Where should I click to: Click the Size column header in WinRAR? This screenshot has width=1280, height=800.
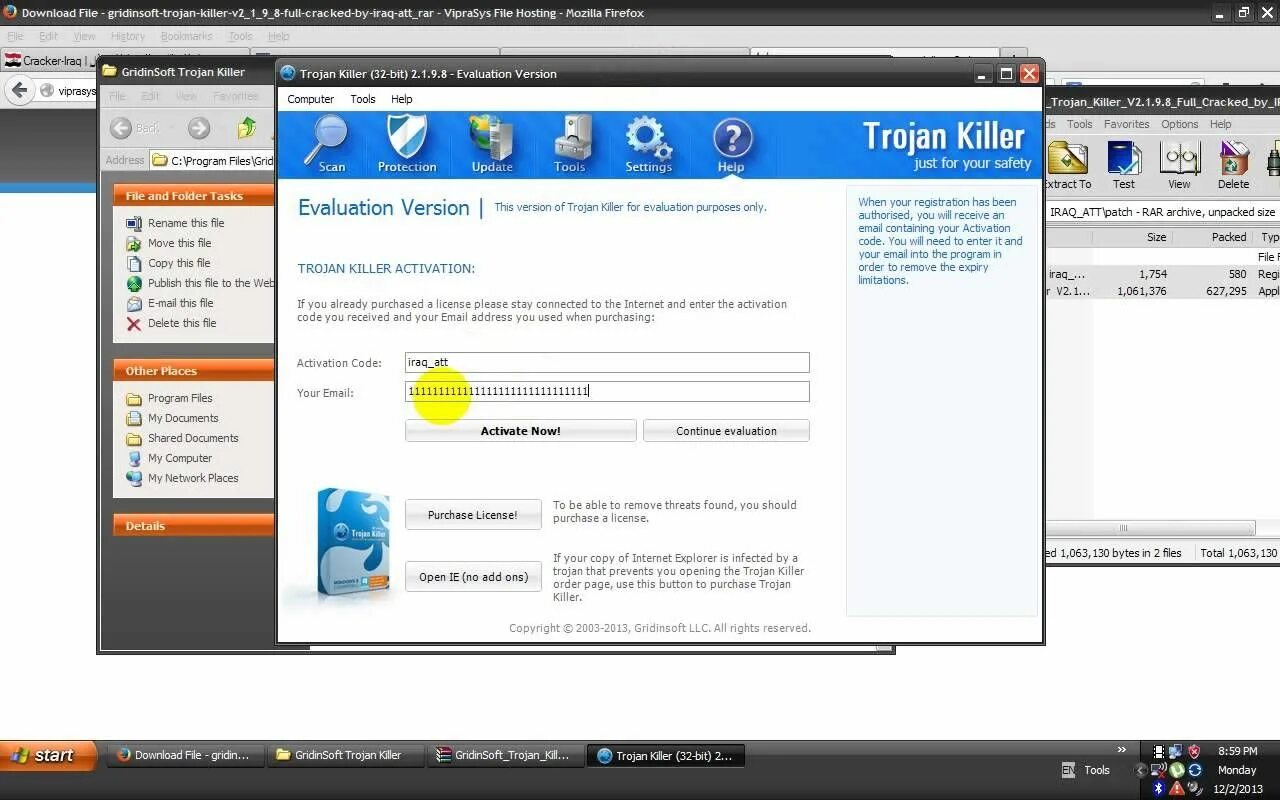(x=1130, y=237)
